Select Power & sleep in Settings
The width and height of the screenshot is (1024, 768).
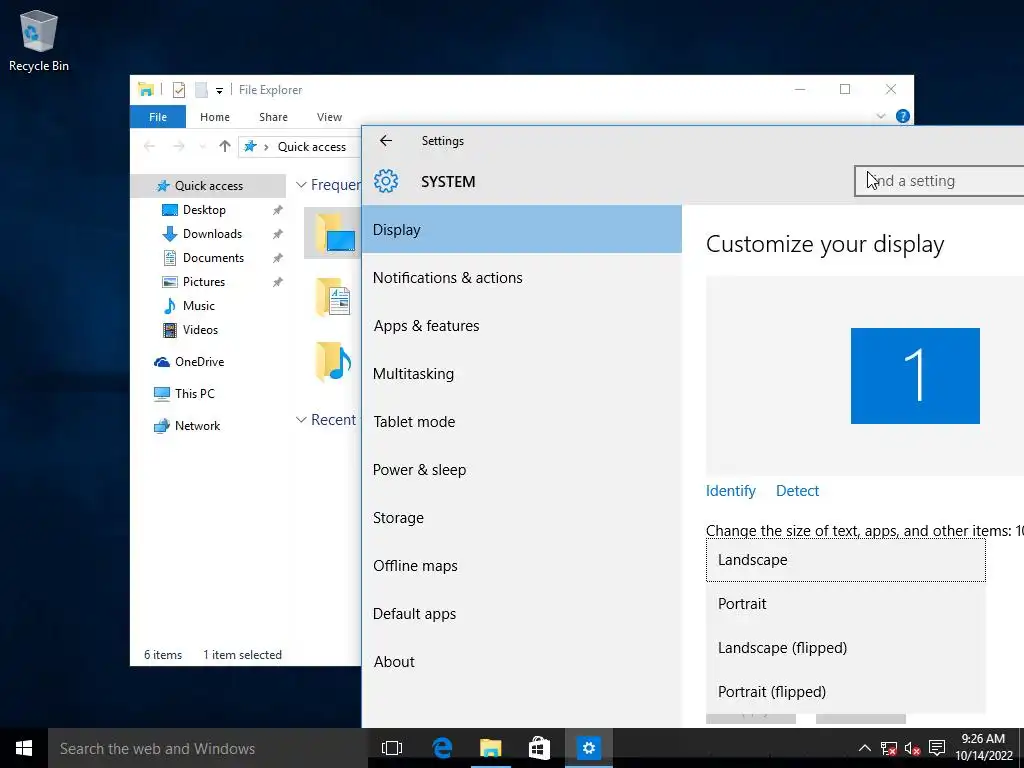point(521,470)
